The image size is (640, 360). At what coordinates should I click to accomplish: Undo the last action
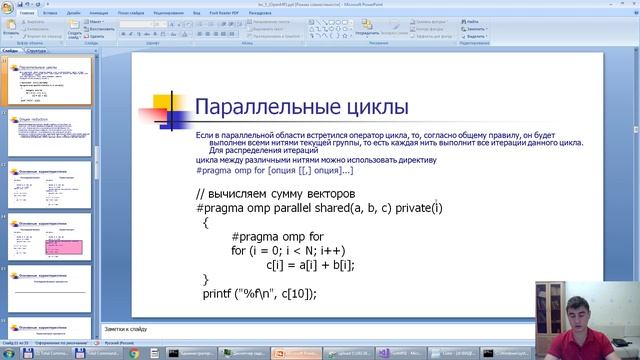click(x=27, y=4)
